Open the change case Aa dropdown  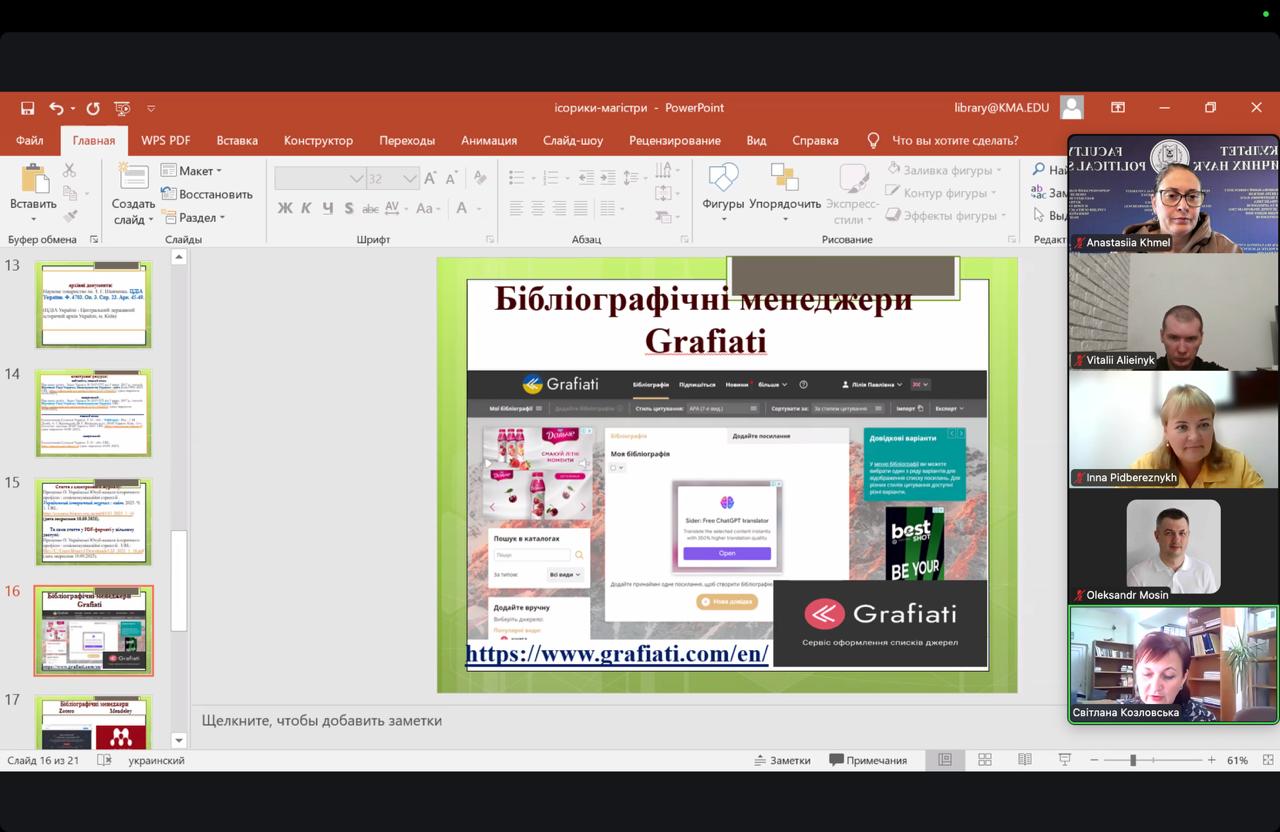coord(428,208)
